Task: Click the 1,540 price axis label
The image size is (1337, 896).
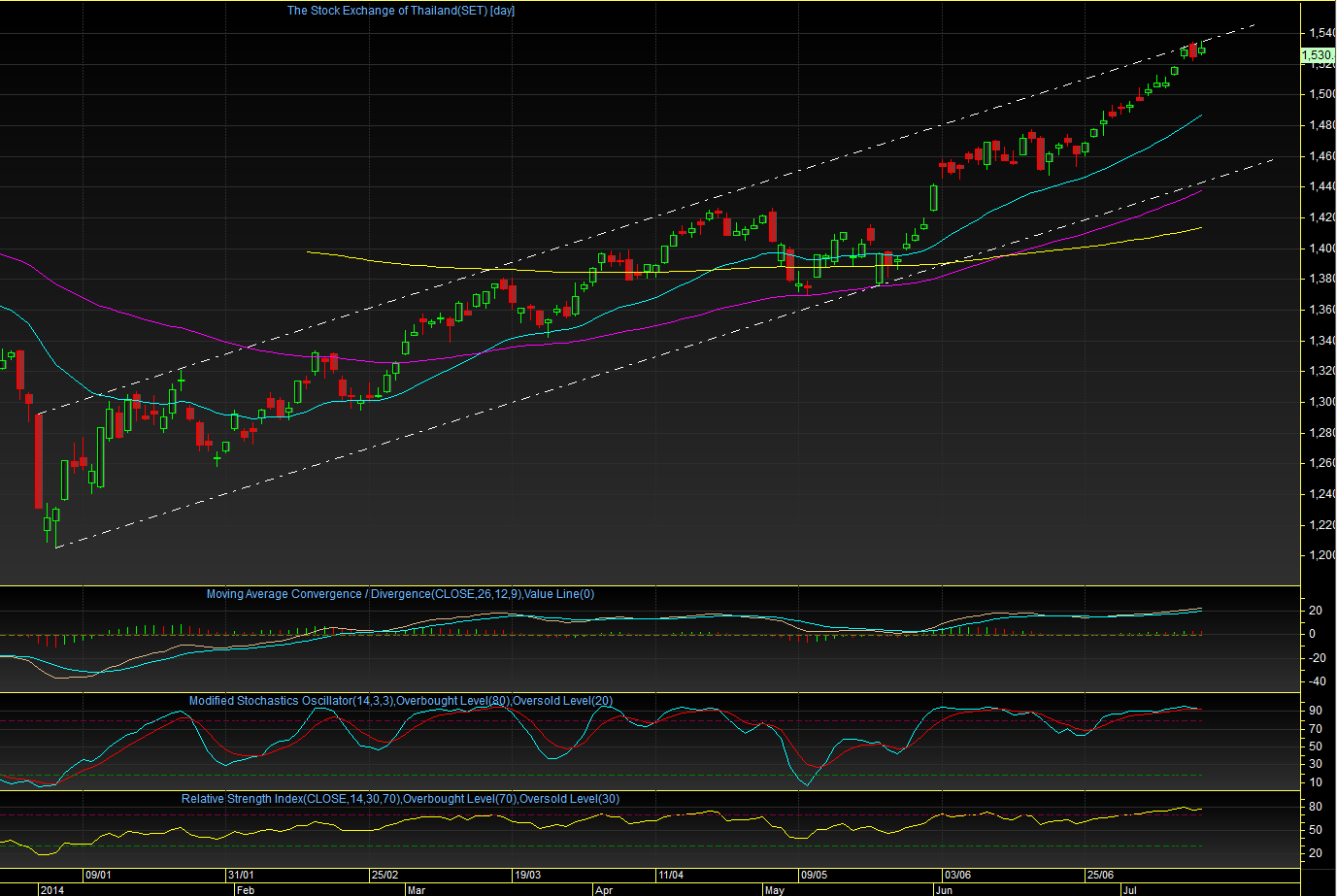Action: tap(1321, 33)
